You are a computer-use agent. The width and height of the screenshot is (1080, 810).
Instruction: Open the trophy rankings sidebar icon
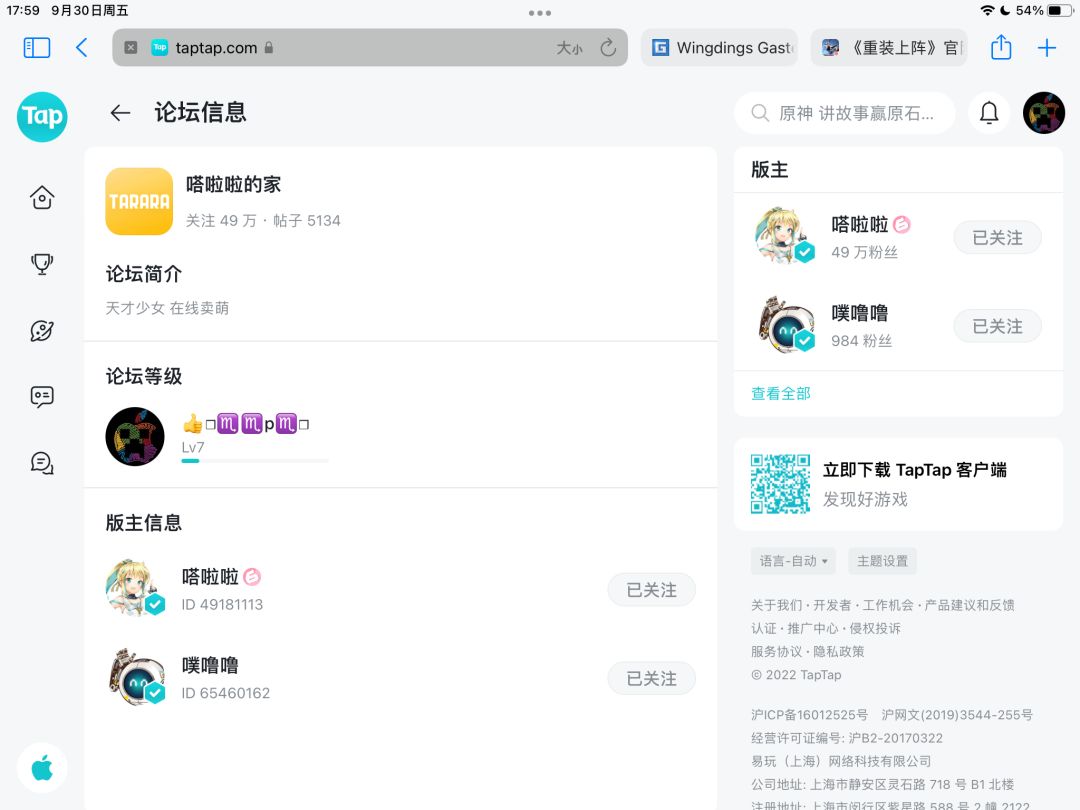(x=42, y=264)
